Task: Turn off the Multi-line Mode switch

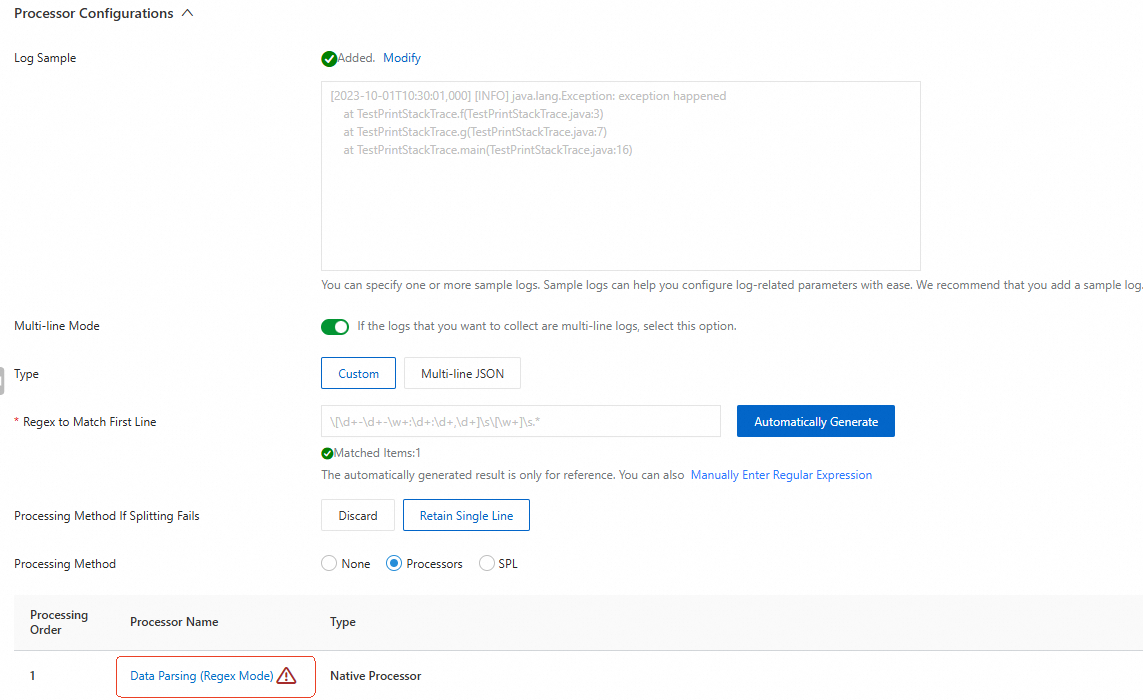Action: (x=335, y=327)
